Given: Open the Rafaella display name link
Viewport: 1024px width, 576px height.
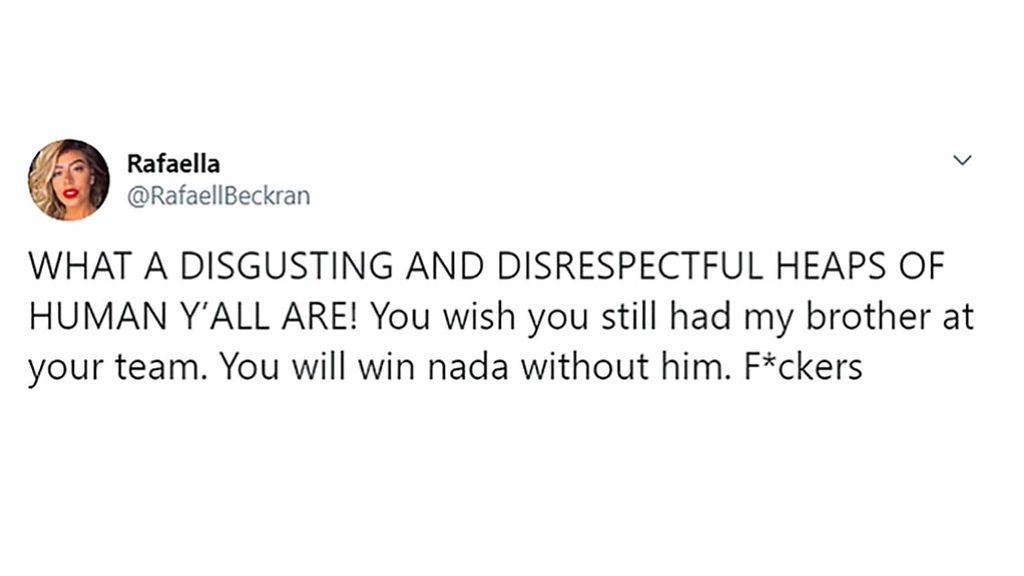Looking at the screenshot, I should pyautogui.click(x=174, y=163).
